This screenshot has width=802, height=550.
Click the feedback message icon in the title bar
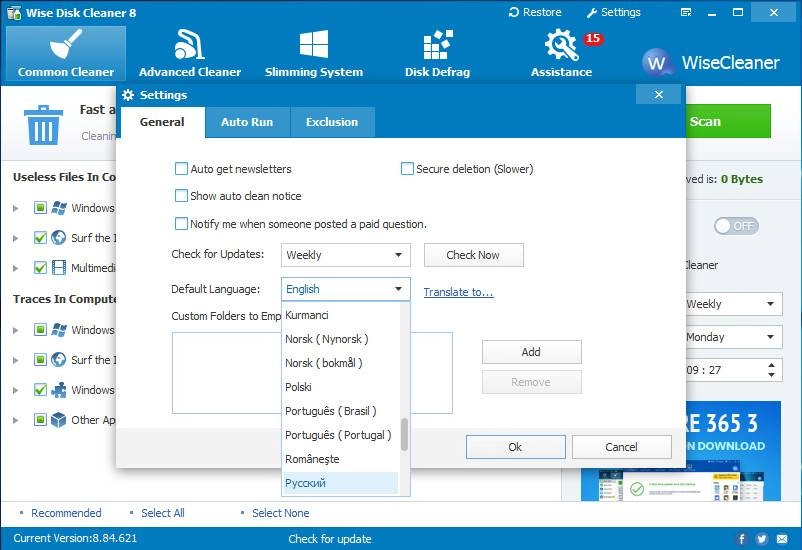coord(686,12)
